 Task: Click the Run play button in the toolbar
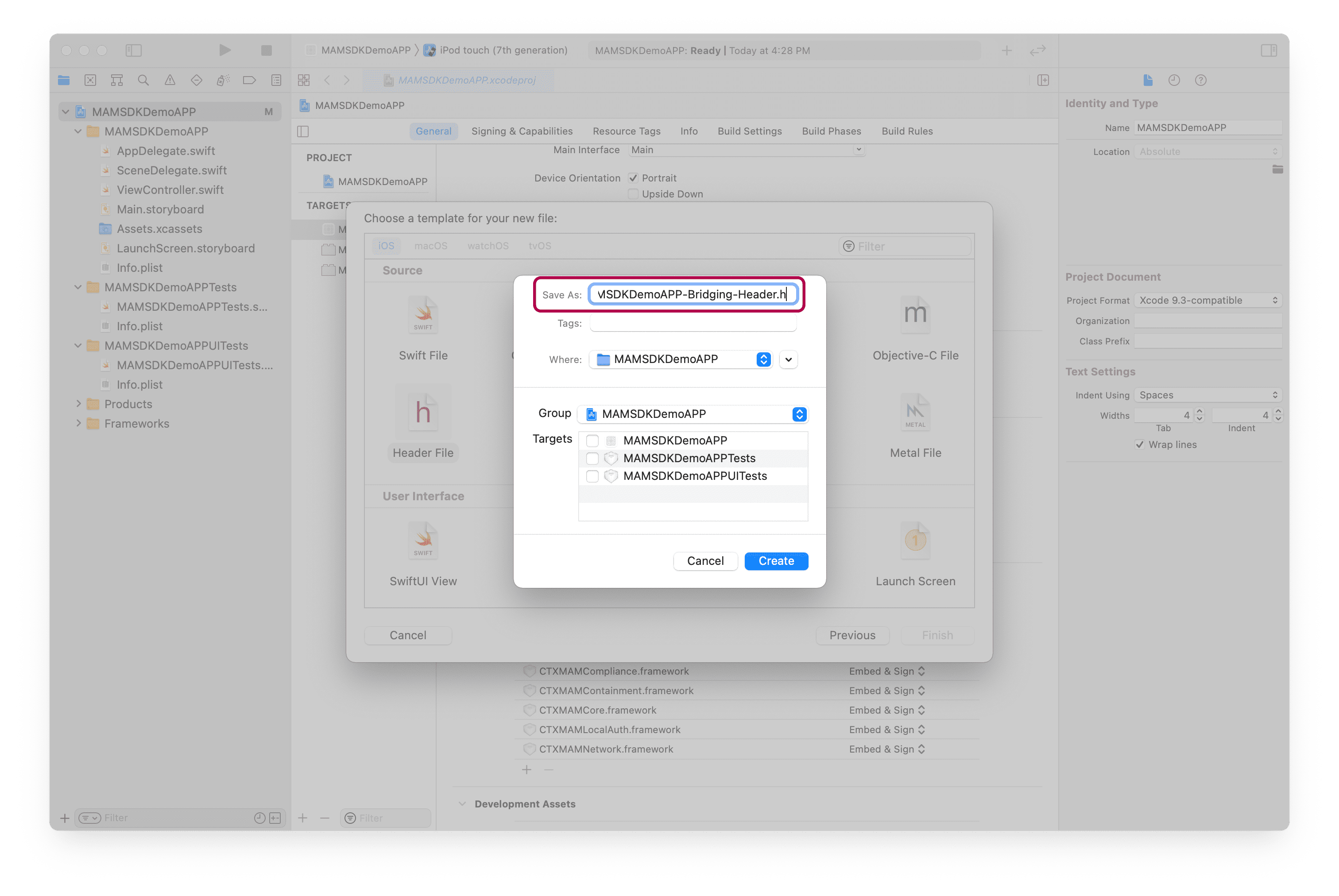[x=224, y=50]
